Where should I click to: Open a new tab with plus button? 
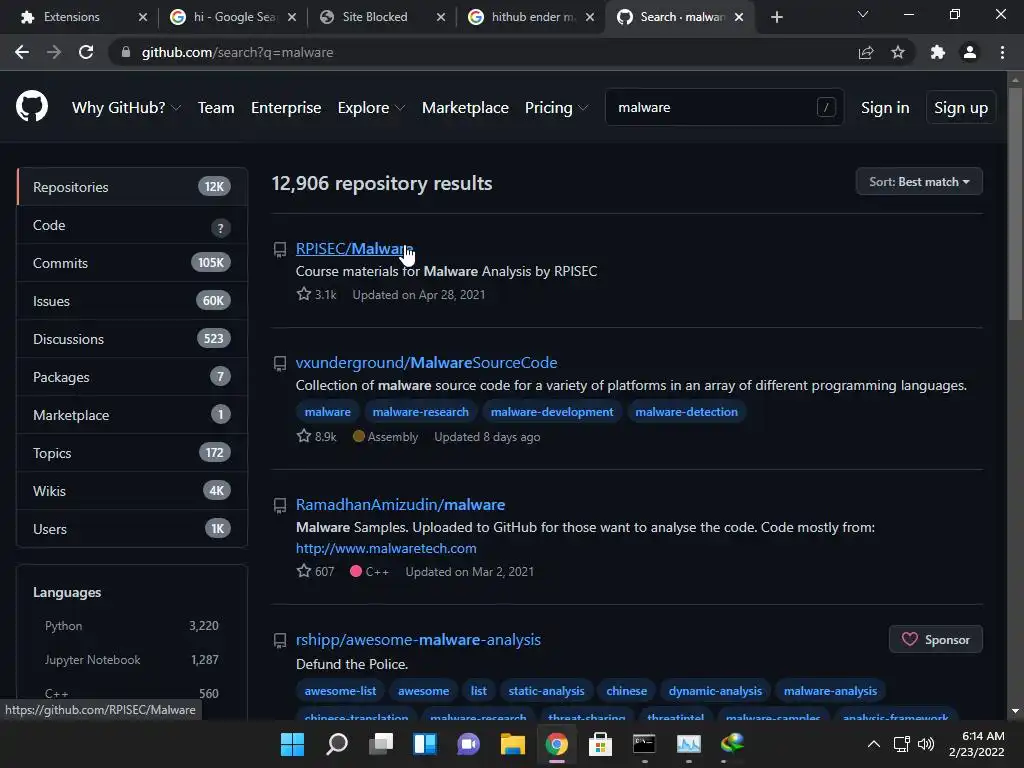(x=776, y=17)
